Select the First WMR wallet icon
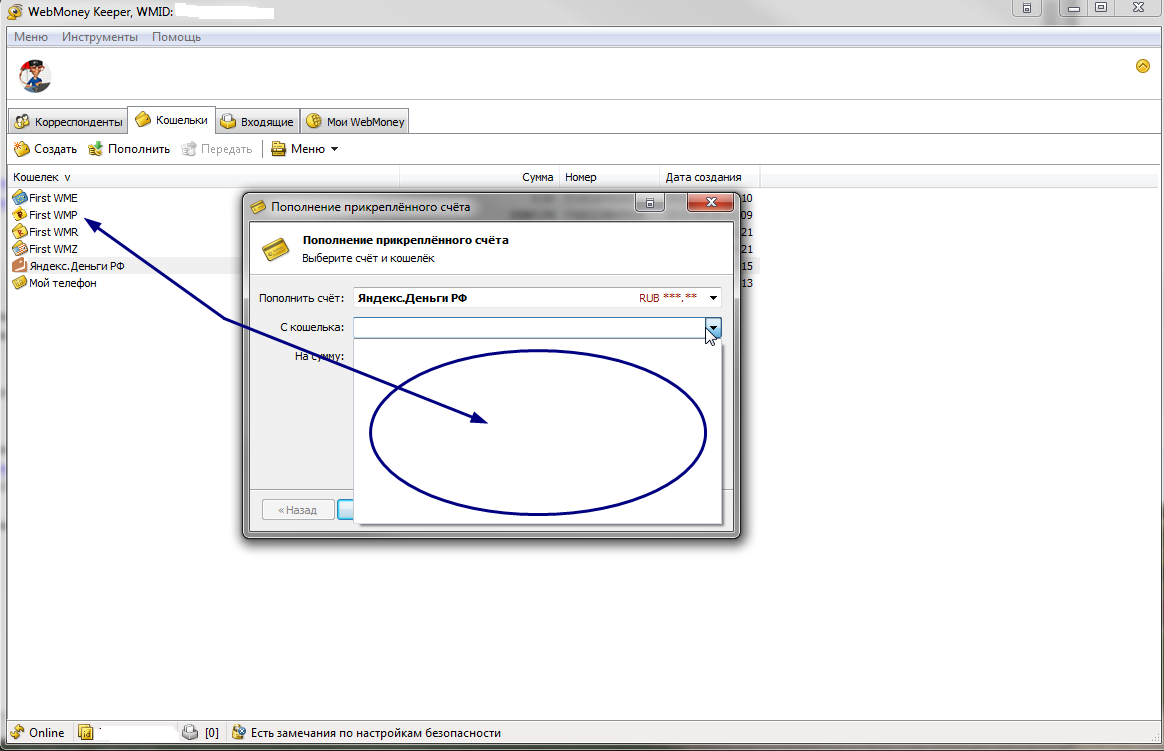The height and width of the screenshot is (751, 1164). tap(20, 232)
